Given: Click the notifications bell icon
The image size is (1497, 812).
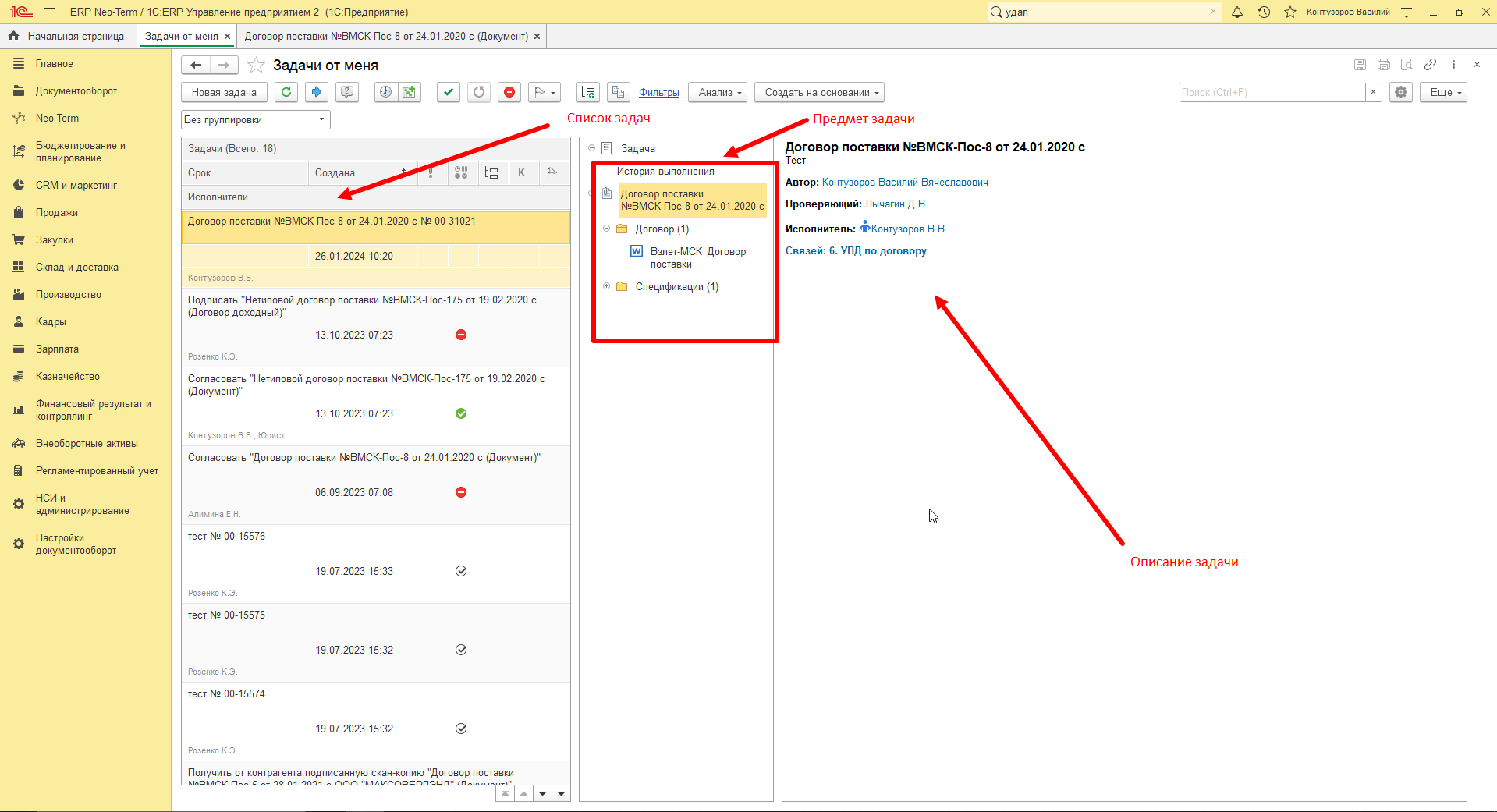Looking at the screenshot, I should (1237, 12).
